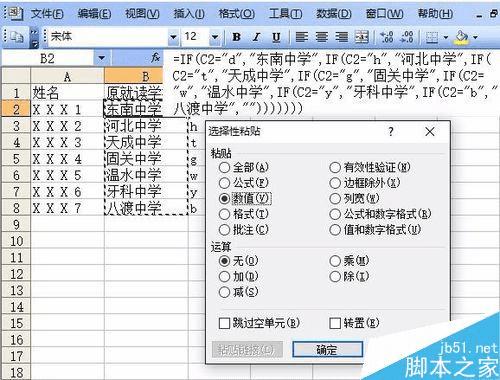The height and width of the screenshot is (380, 500).
Task: Click cell containing 姓名
Action: coord(67,93)
